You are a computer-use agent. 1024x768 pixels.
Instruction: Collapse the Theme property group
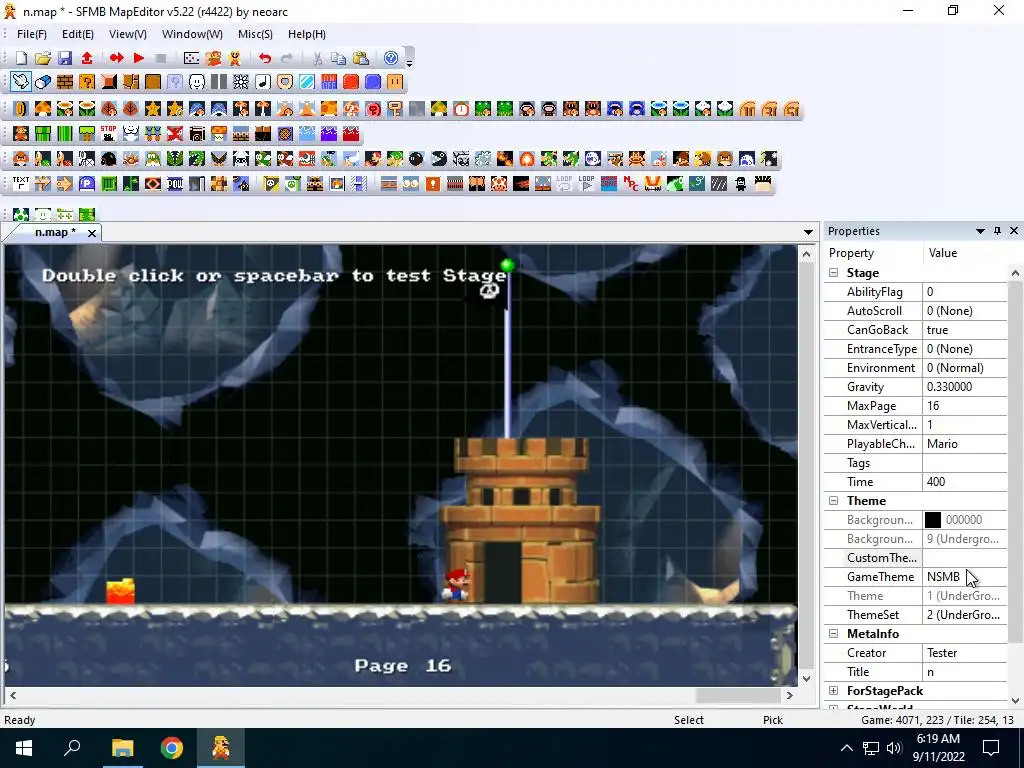pos(834,501)
